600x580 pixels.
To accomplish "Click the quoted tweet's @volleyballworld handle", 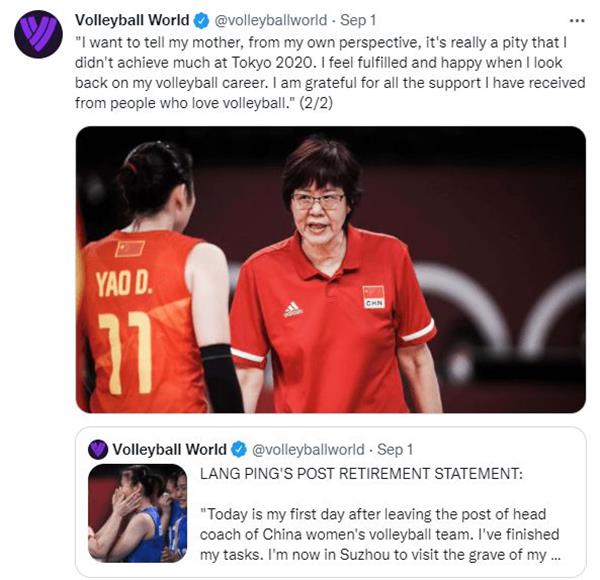I will pos(308,450).
